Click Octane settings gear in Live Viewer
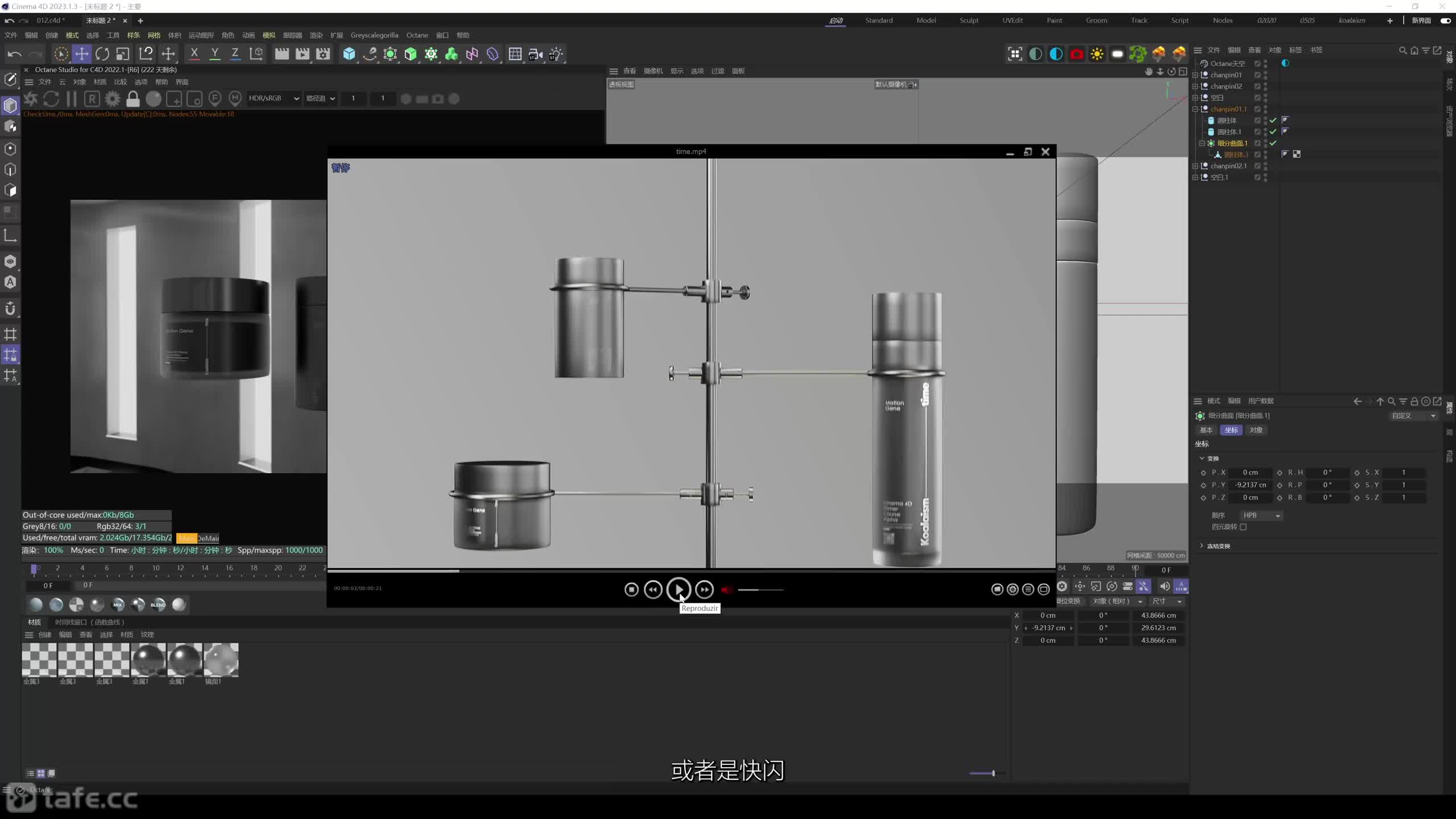 tap(113, 99)
